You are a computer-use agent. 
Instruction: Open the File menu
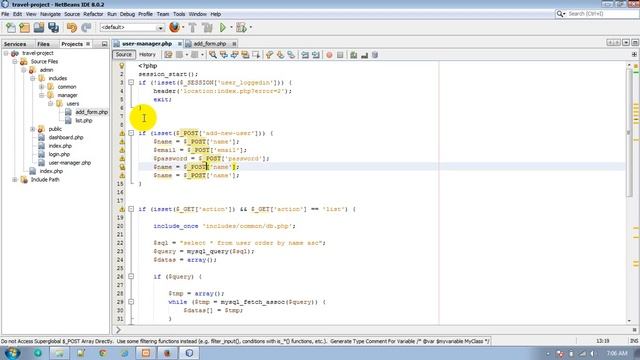[x=5, y=14]
